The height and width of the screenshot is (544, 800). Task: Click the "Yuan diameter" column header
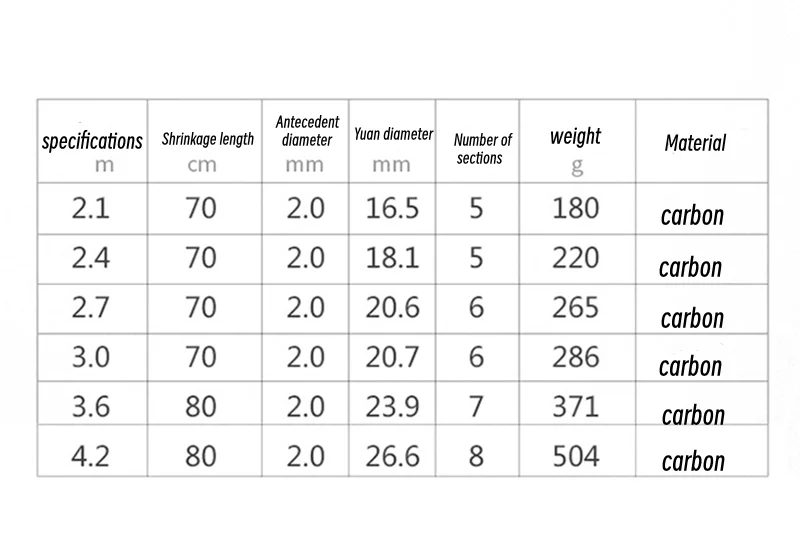click(393, 133)
